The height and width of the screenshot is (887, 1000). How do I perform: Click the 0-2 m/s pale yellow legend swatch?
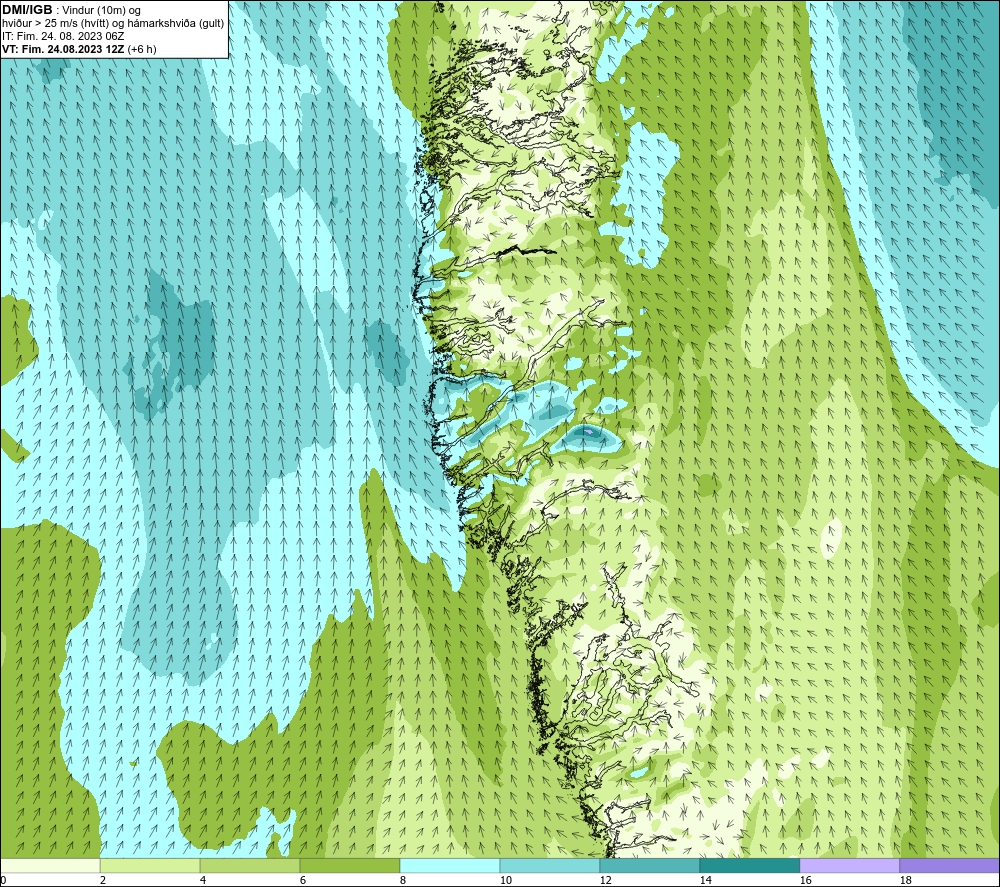50,865
